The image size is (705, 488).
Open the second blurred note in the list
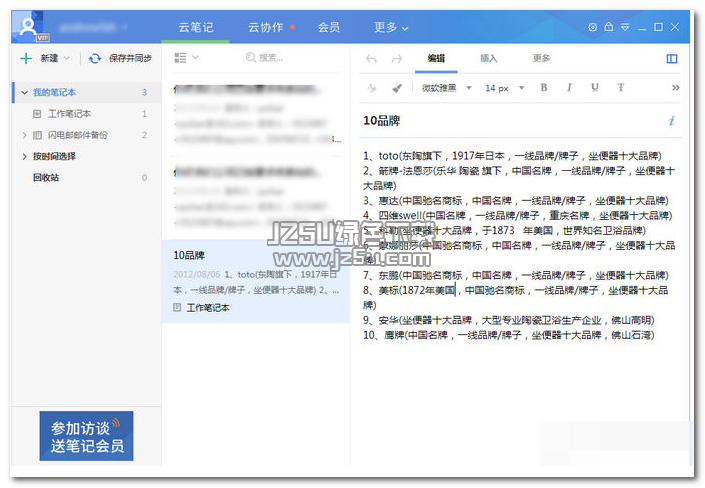(256, 197)
